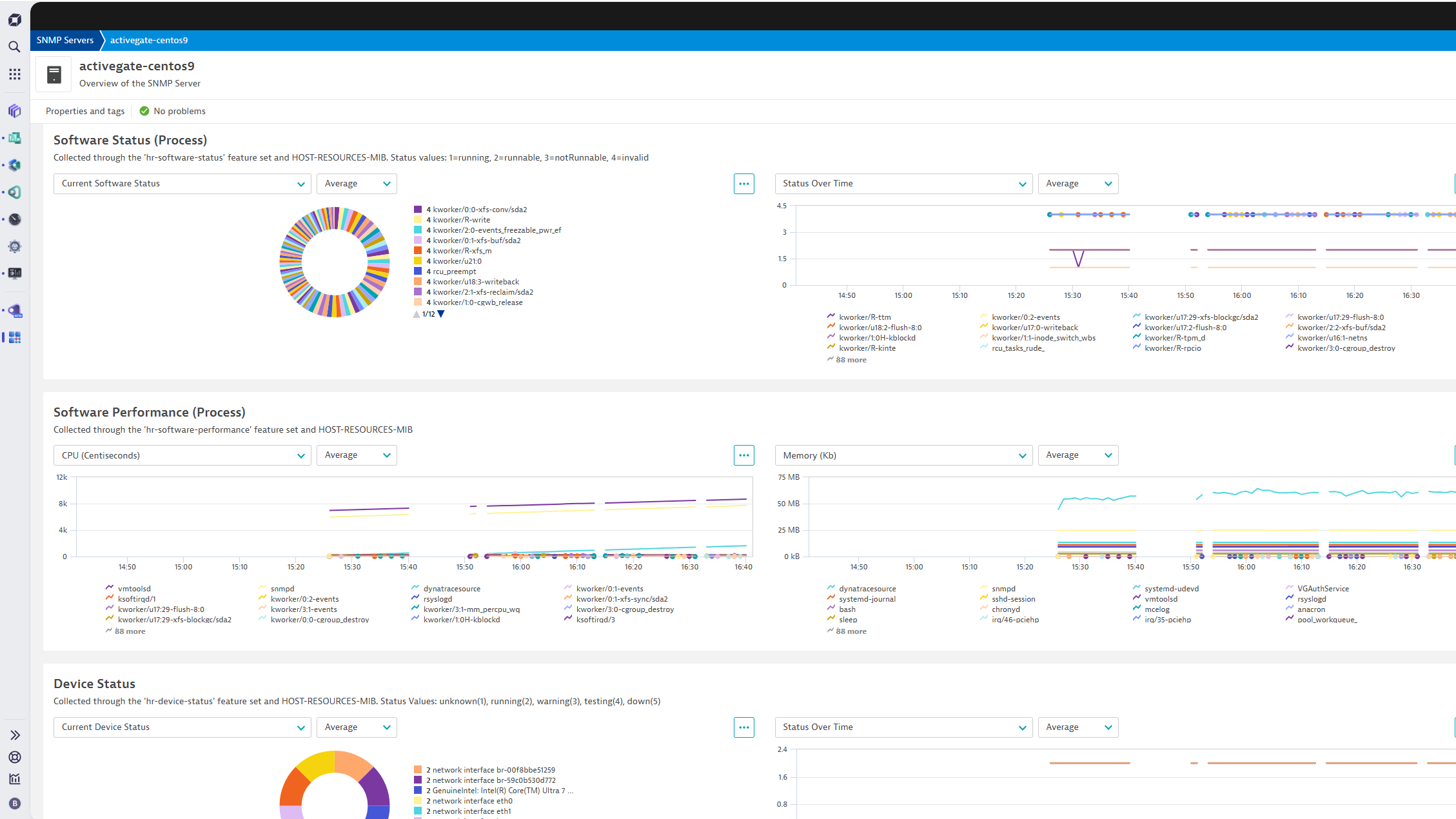Open the Average dropdown beside Current Device Status
1456x819 pixels.
[x=357, y=727]
